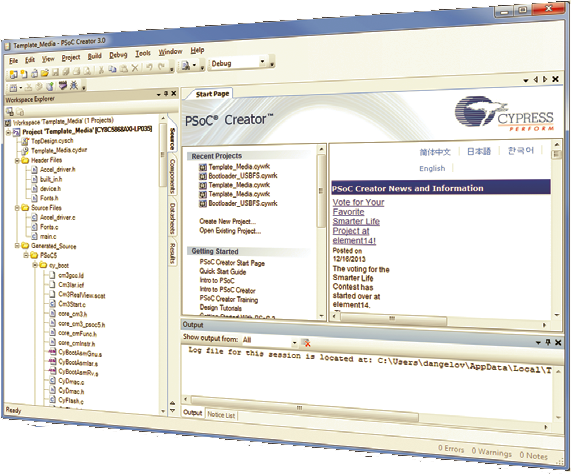Screen dimensions: 571x474
Task: Toggle auto-hide pin on Output panel
Action: click(548, 342)
